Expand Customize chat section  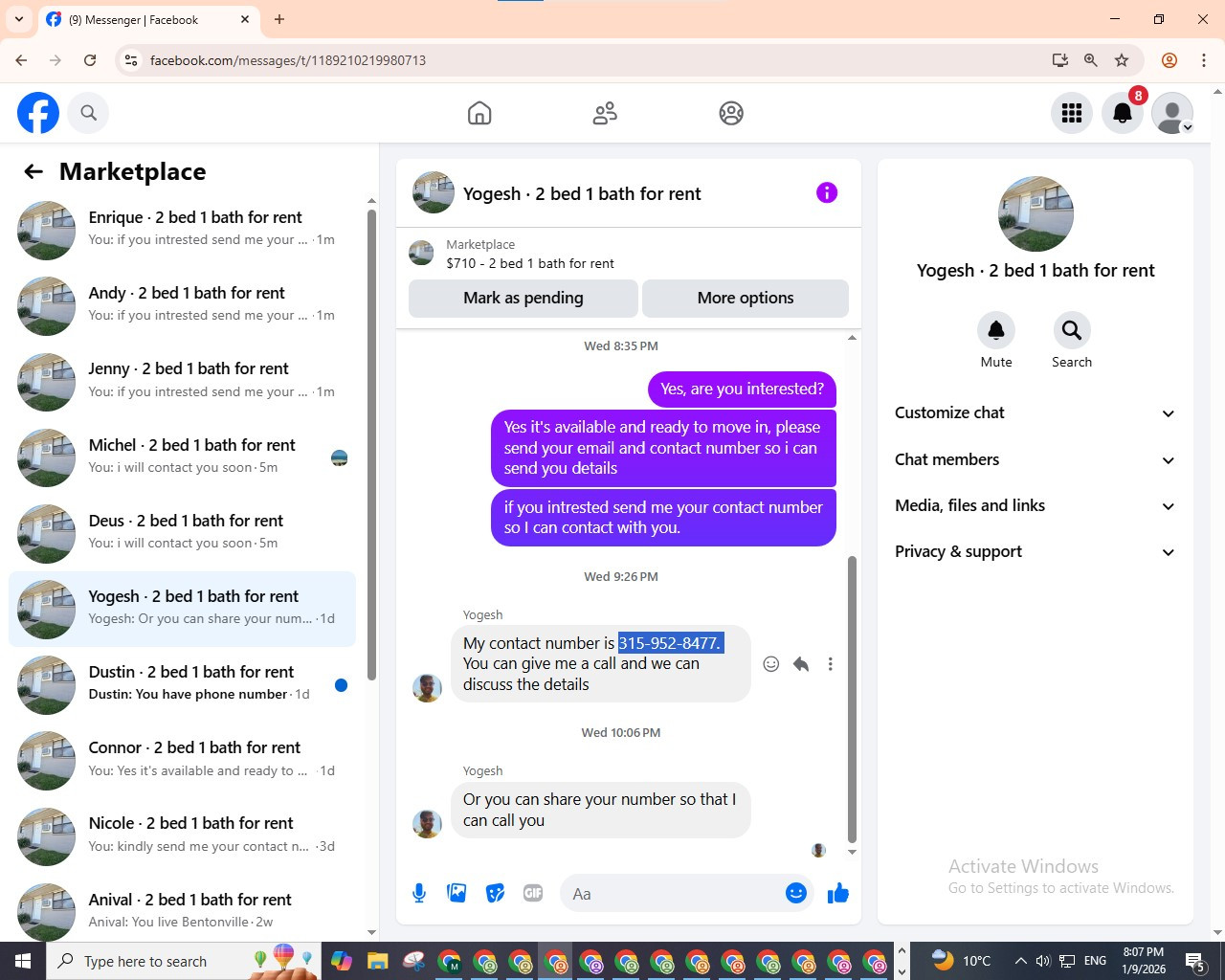click(1035, 412)
